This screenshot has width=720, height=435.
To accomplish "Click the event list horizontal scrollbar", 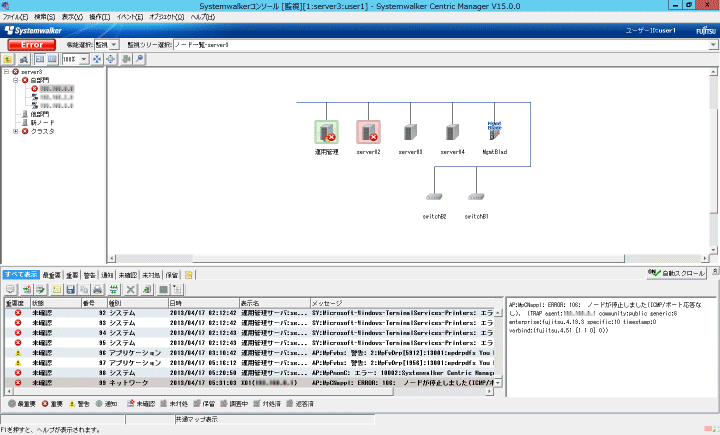I will (x=249, y=391).
